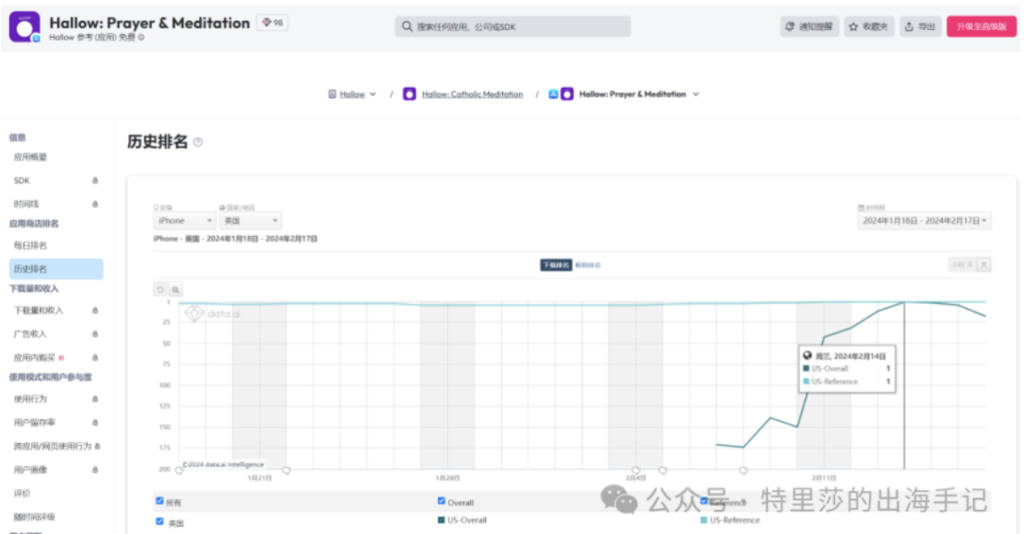Open 跨应用/网页使用行为 in the sidebar
This screenshot has height=534, width=1024.
pyautogui.click(x=52, y=446)
